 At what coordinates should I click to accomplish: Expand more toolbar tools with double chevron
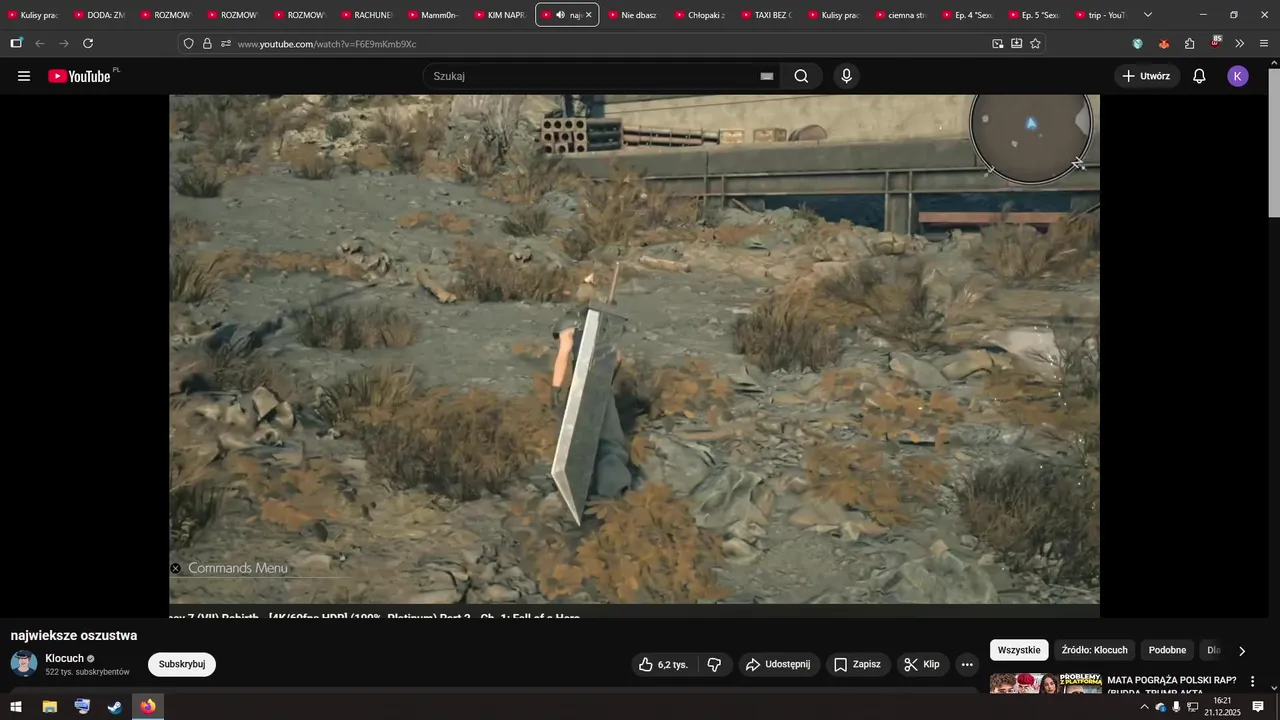pyautogui.click(x=1239, y=43)
